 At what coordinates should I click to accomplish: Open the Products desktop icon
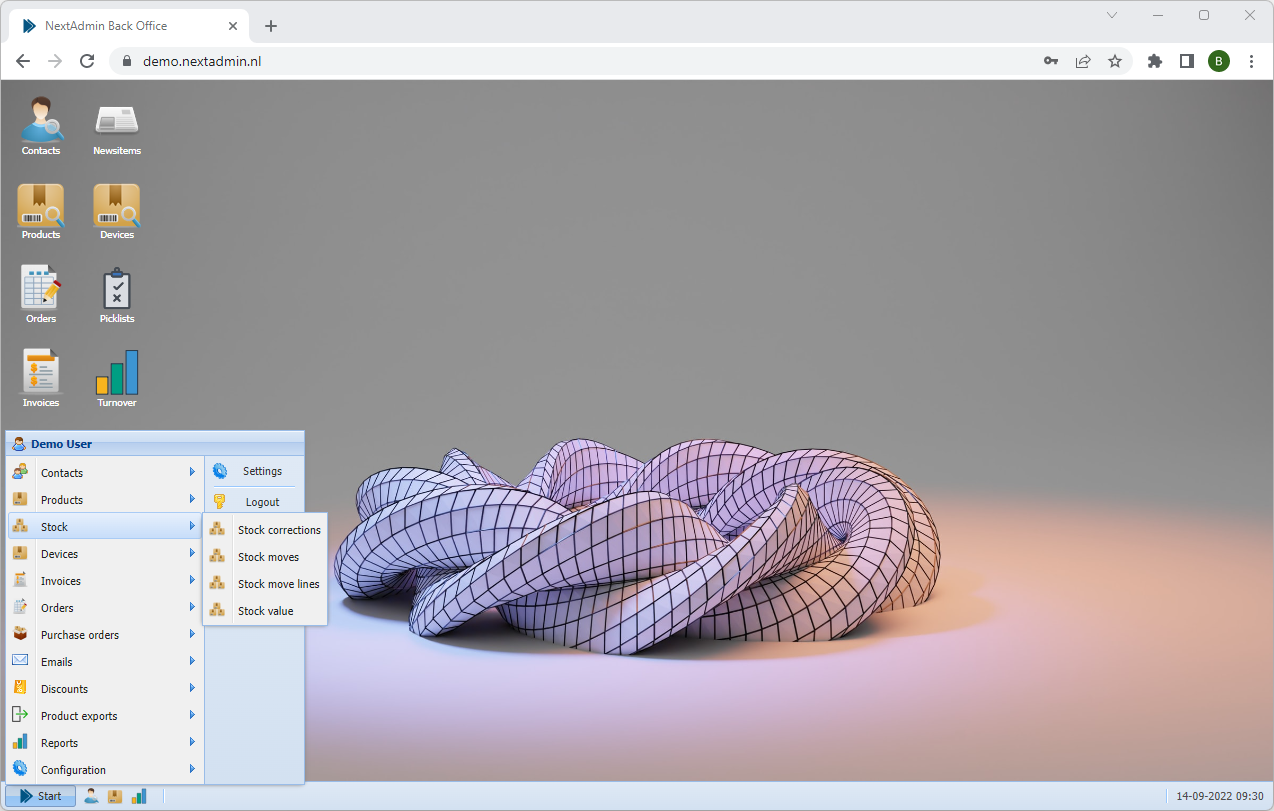(x=41, y=210)
